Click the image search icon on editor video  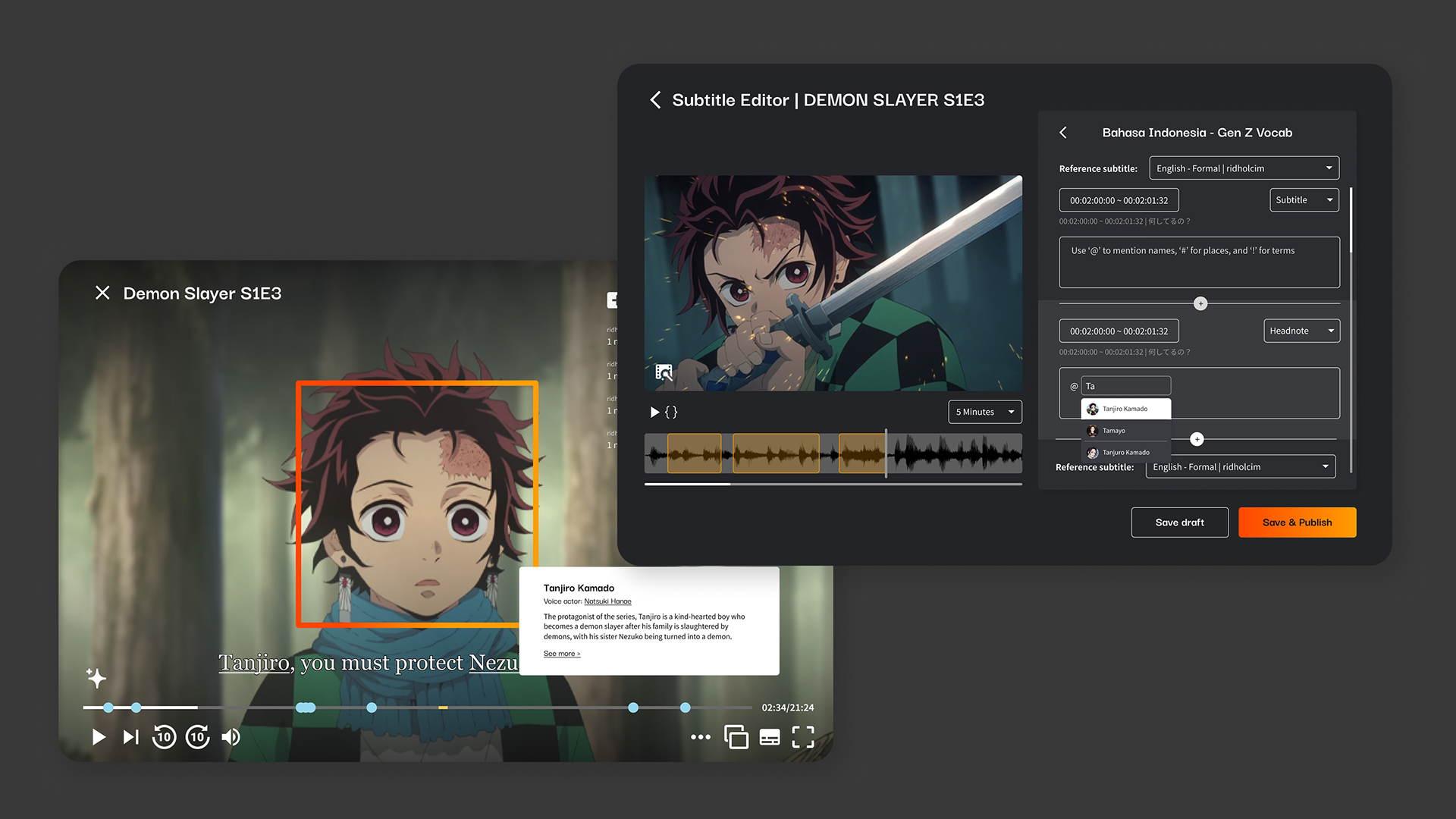(x=664, y=372)
